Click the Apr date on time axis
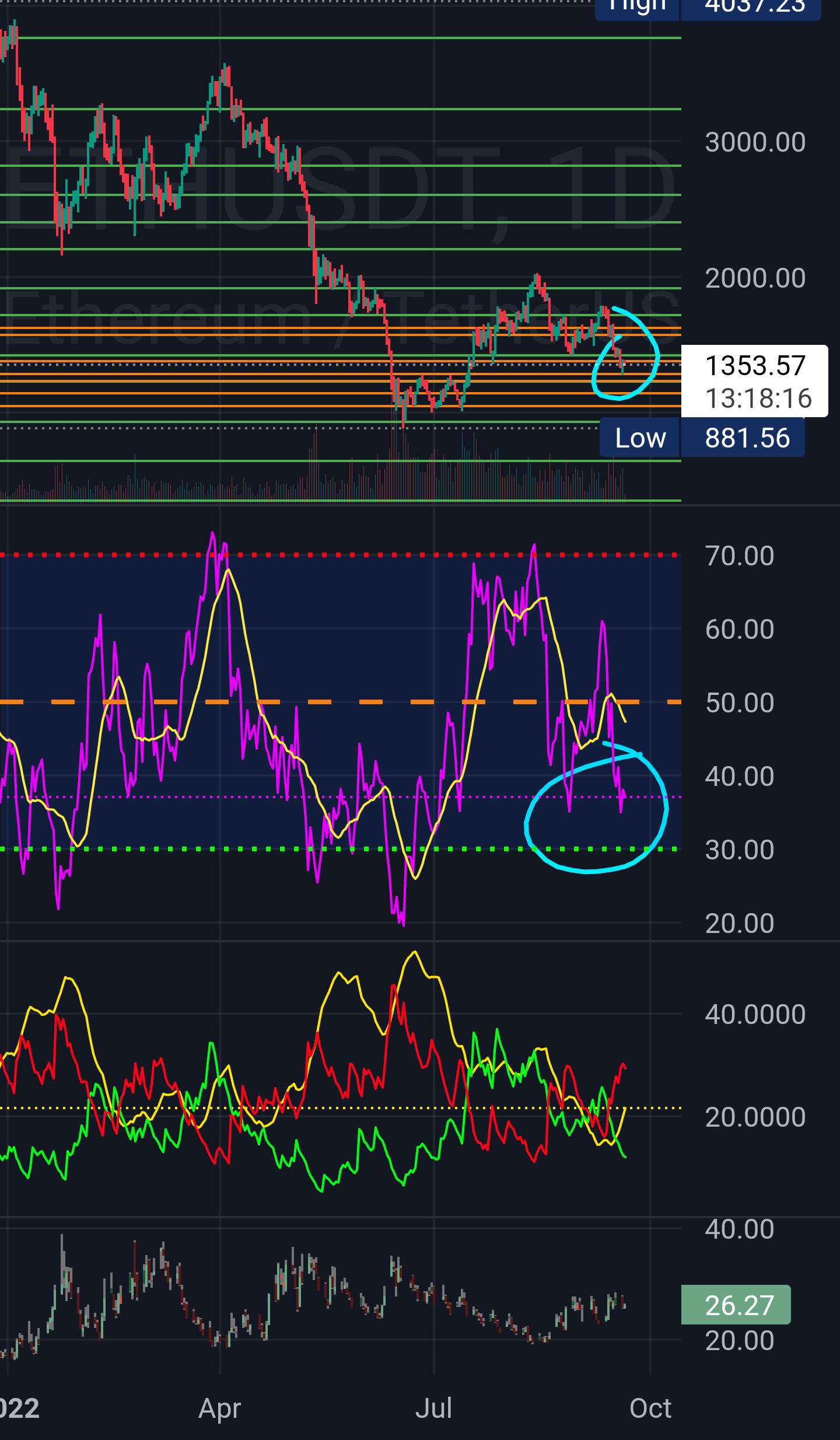 219,1408
